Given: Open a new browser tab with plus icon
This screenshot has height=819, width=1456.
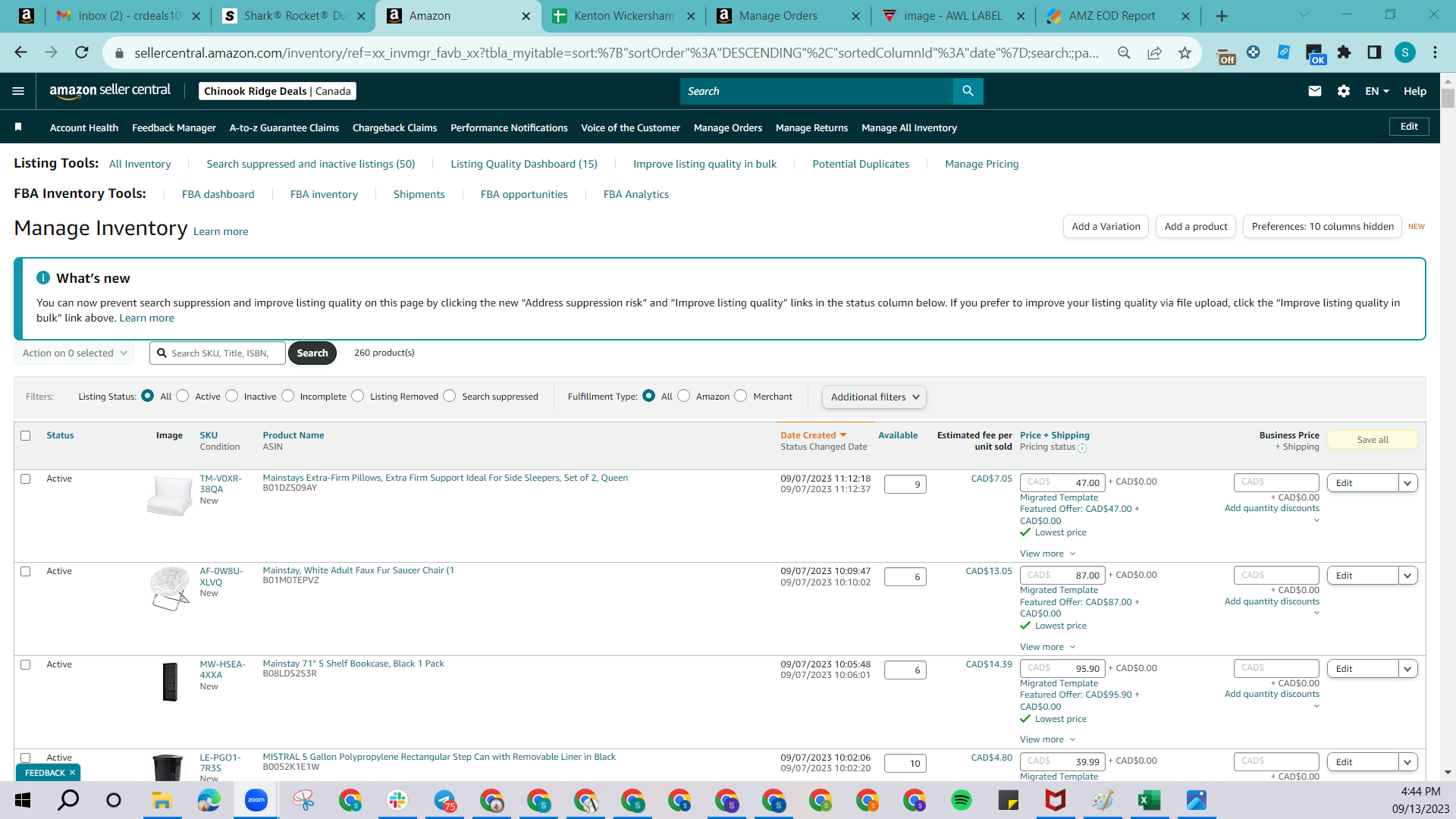Looking at the screenshot, I should pos(1222,16).
